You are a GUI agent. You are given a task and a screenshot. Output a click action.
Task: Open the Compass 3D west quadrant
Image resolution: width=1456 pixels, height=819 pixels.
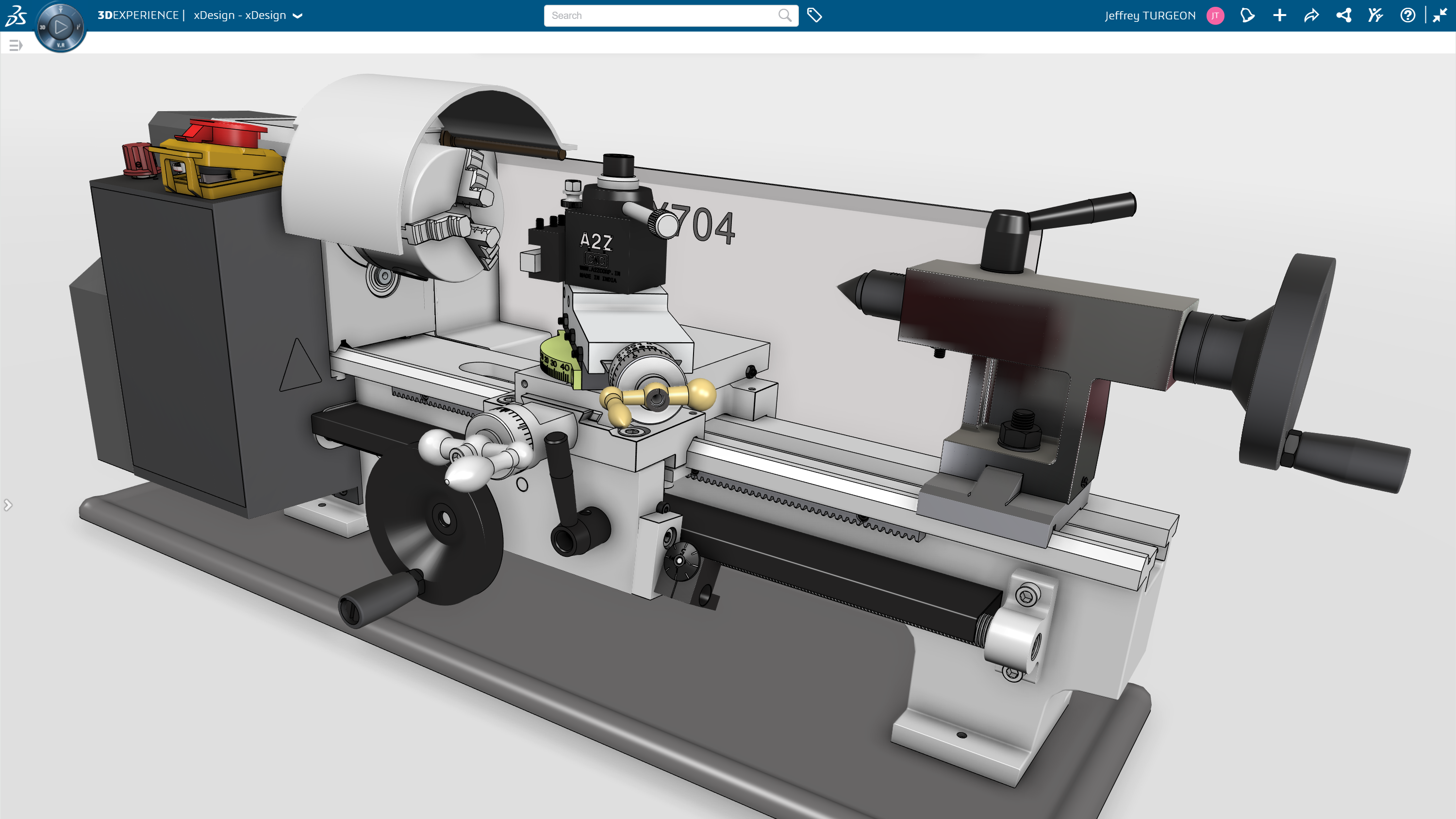click(x=42, y=27)
